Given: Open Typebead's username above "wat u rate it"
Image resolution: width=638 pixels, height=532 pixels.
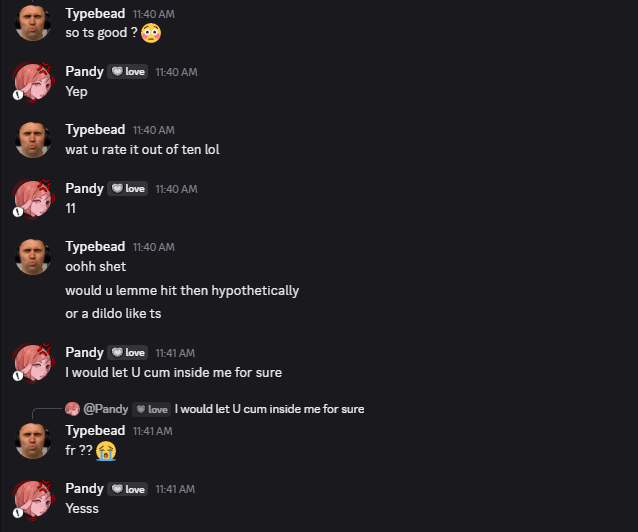Looking at the screenshot, I should (95, 130).
